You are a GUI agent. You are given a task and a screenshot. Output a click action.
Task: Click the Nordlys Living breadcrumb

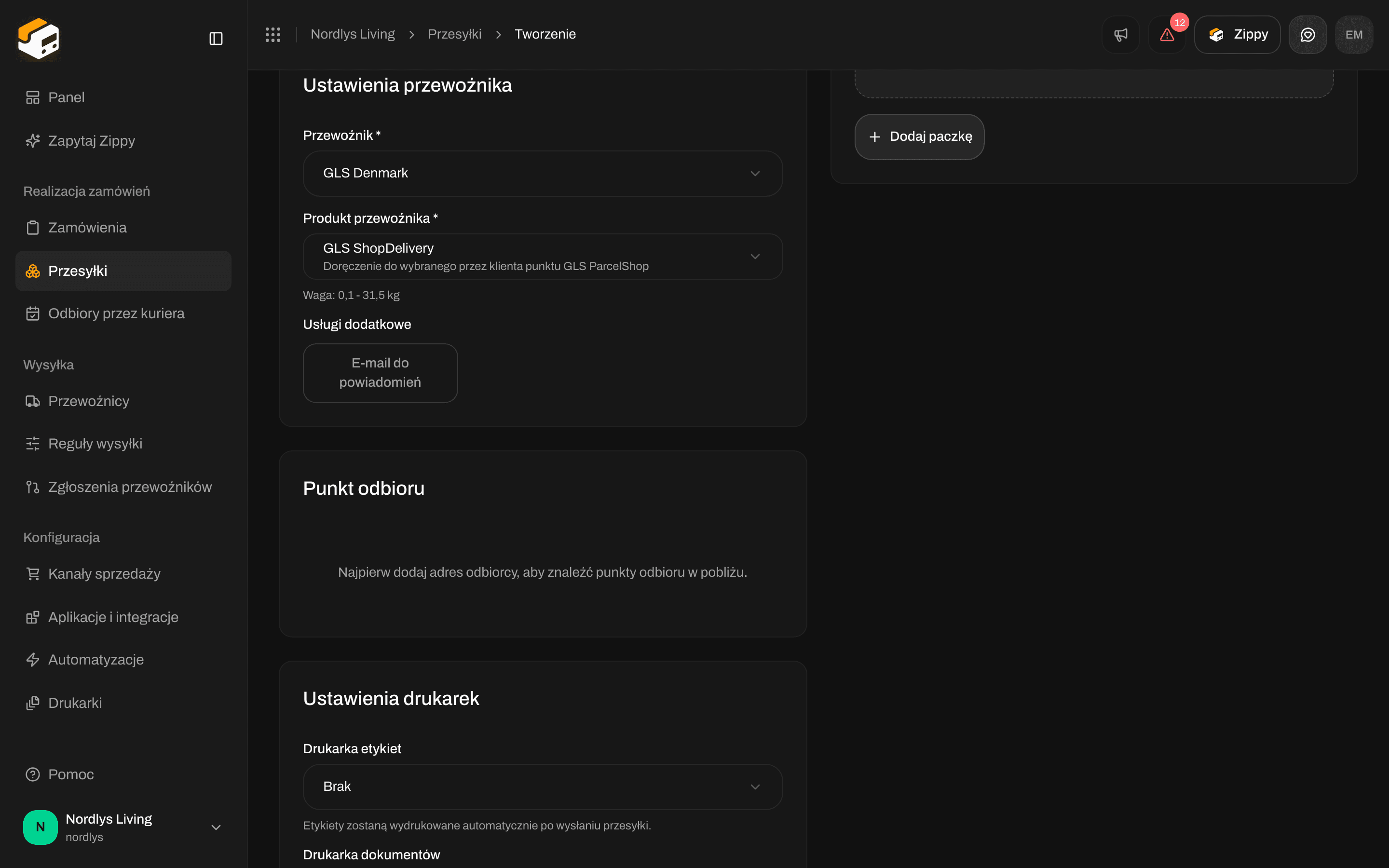pos(353,34)
